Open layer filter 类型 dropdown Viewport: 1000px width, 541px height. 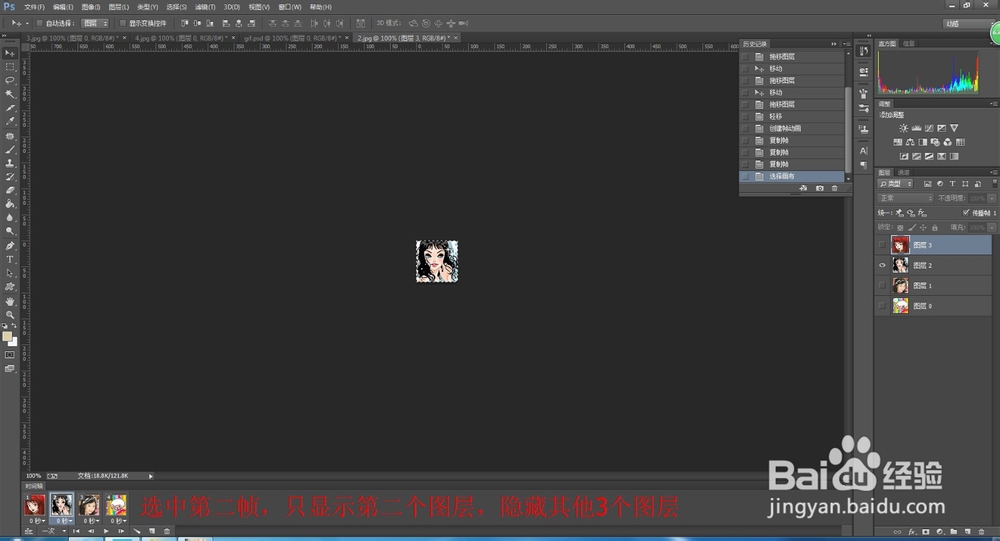coord(896,184)
